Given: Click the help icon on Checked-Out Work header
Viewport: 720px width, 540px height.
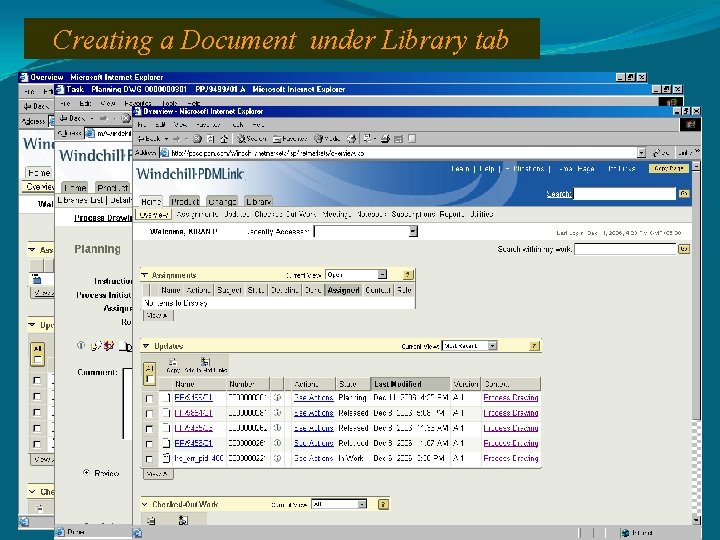Looking at the screenshot, I should (x=383, y=504).
